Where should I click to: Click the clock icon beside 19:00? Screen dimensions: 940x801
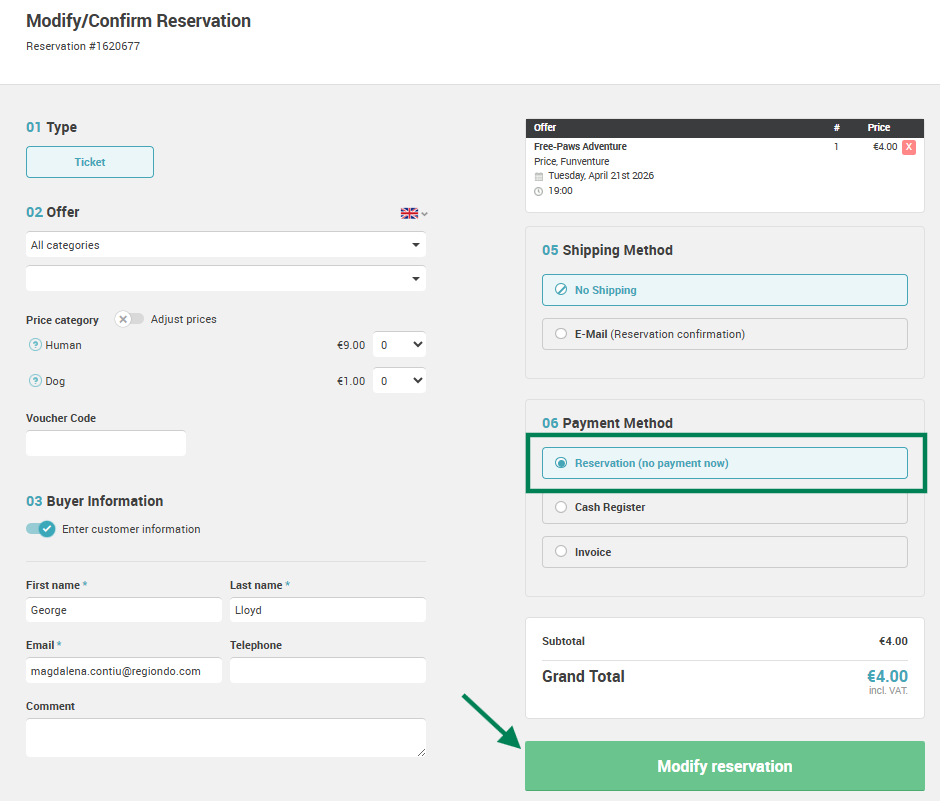[539, 191]
